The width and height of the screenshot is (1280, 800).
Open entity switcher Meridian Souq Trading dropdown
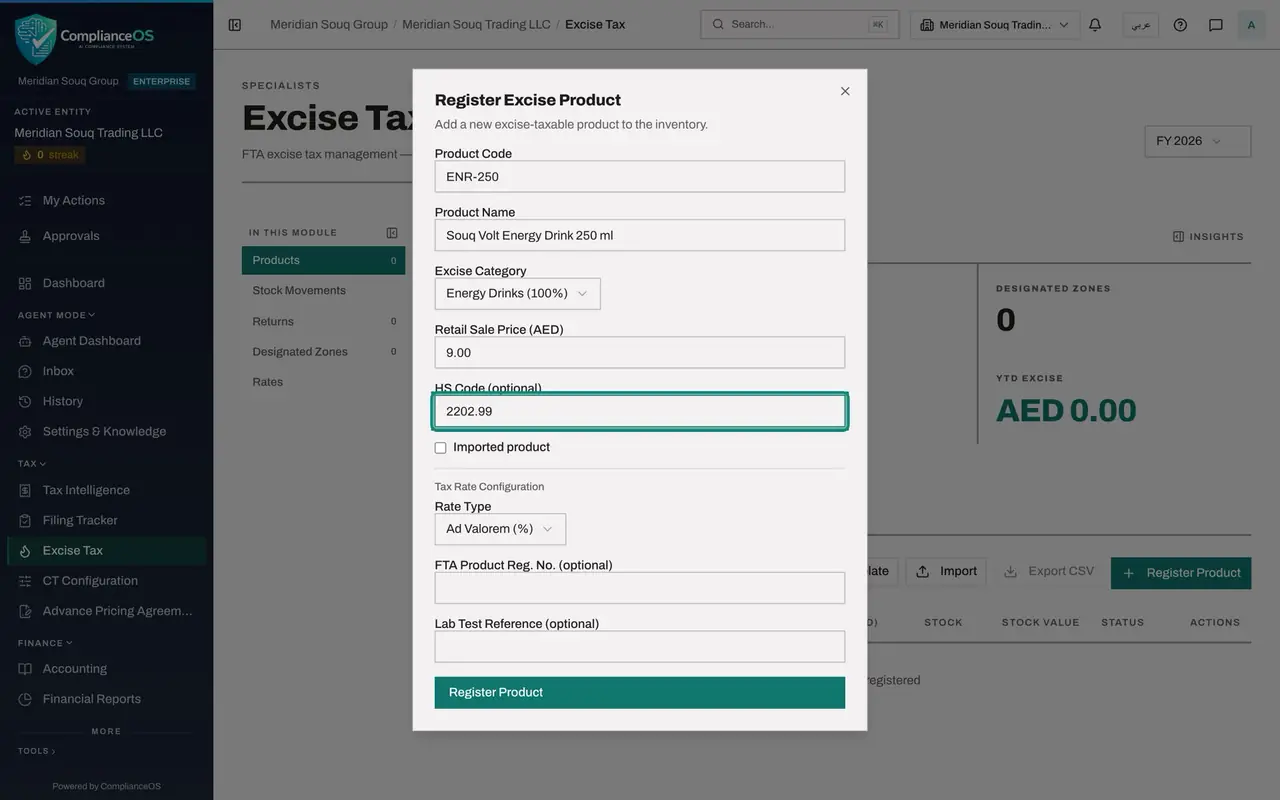click(995, 25)
